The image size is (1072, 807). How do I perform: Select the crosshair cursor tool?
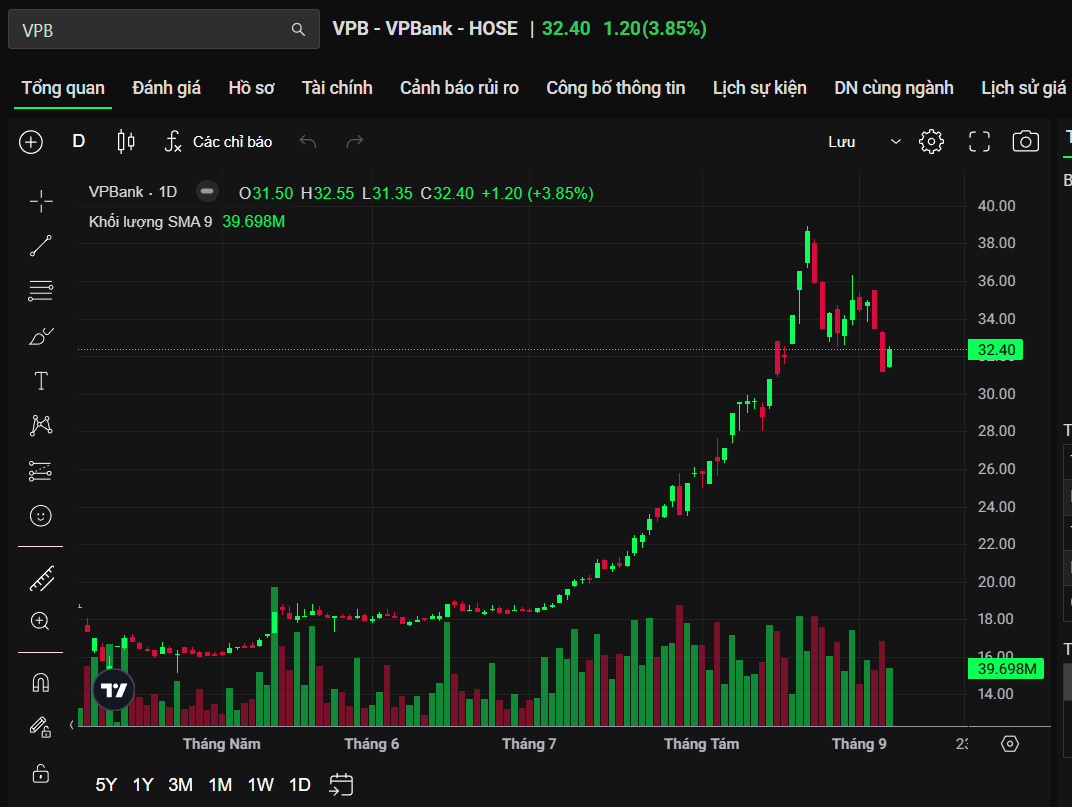click(x=41, y=201)
